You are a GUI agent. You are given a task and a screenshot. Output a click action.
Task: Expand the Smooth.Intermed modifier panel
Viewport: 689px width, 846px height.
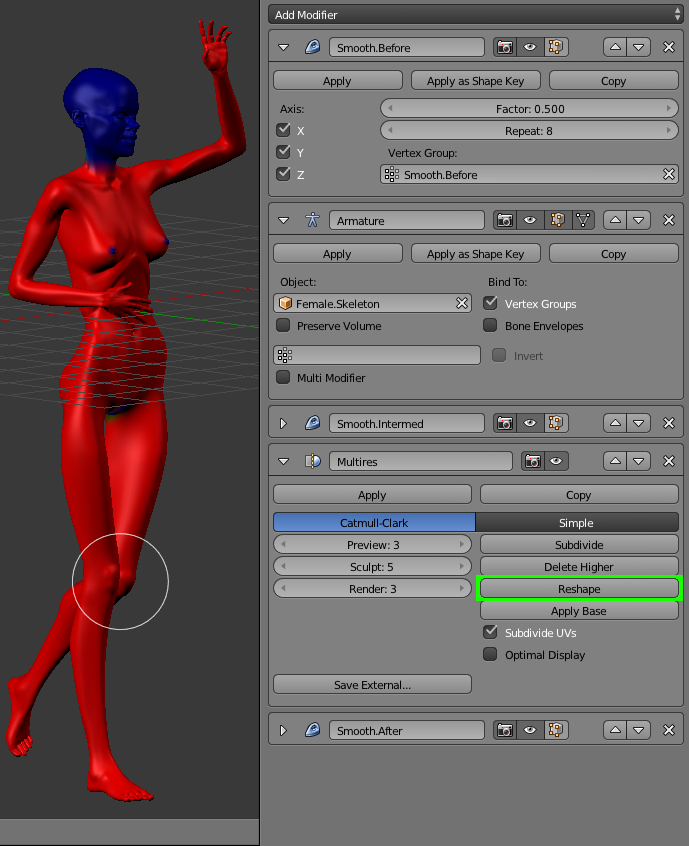(283, 424)
